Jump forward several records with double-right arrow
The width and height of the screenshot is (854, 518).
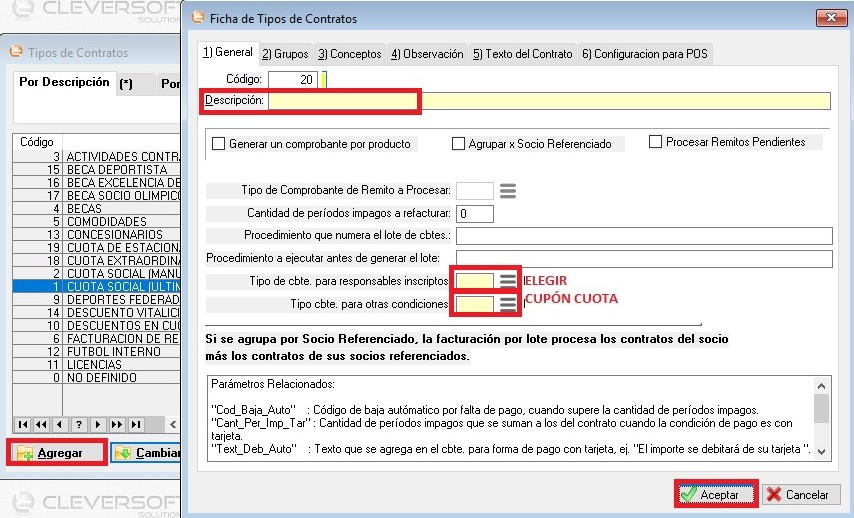pyautogui.click(x=117, y=424)
